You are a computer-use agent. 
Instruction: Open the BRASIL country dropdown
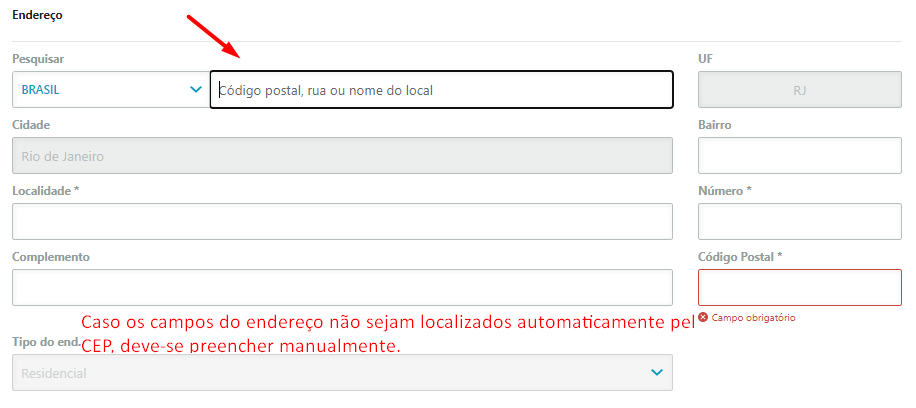click(x=111, y=89)
